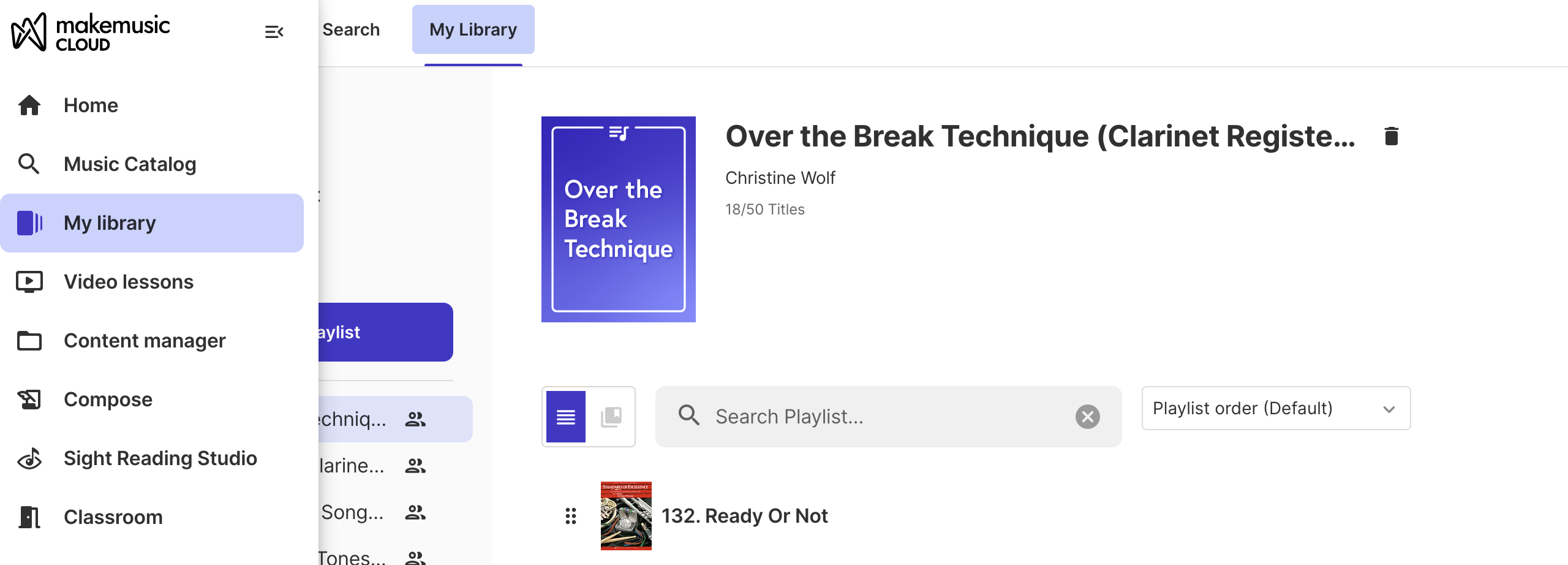Delete playlist using the trash icon
The height and width of the screenshot is (565, 1568).
(1391, 136)
